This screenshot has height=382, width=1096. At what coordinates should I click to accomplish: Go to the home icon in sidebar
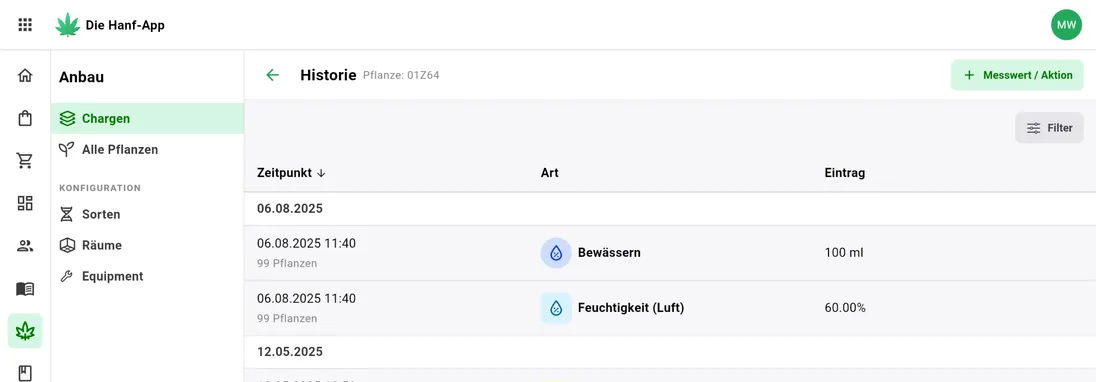click(x=25, y=75)
